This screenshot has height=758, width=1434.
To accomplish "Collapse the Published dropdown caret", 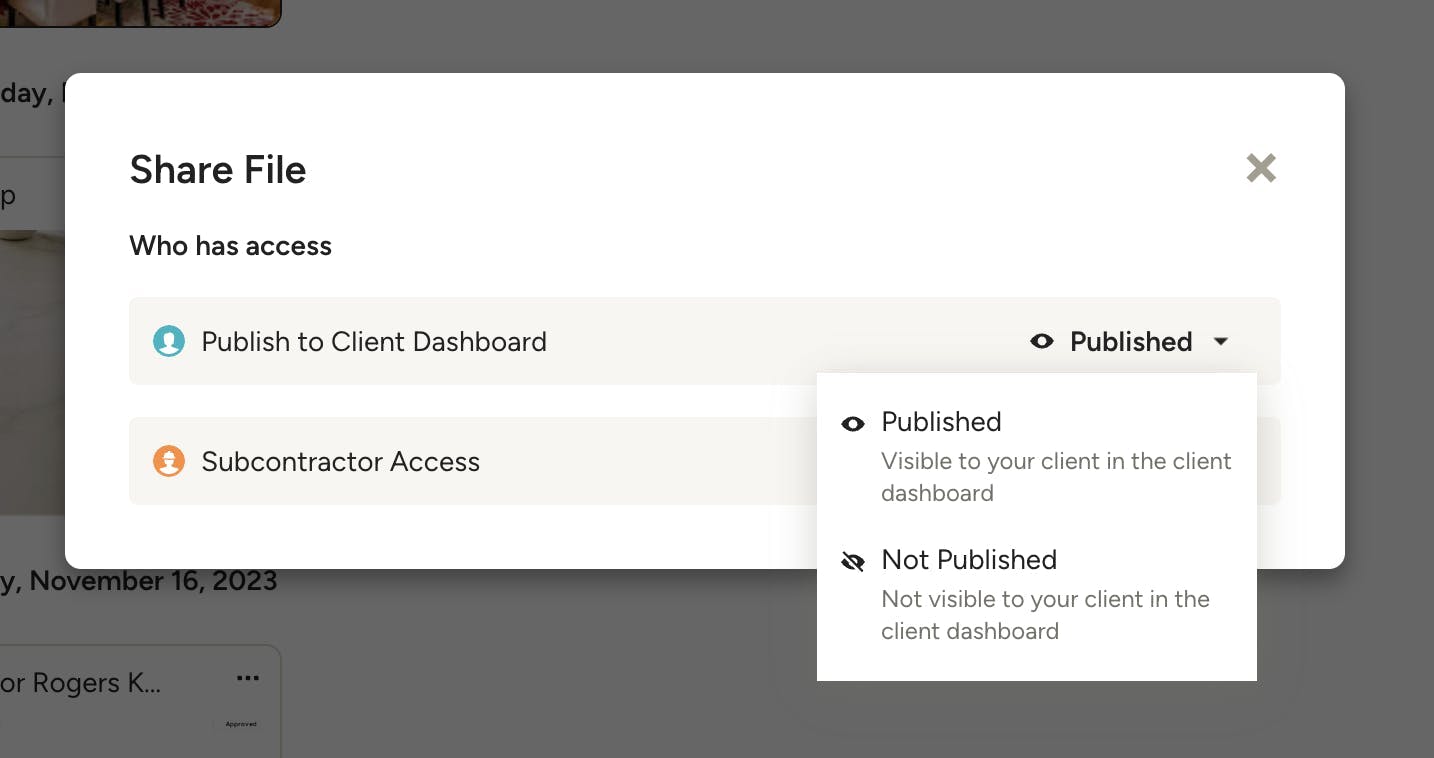I will [1221, 342].
